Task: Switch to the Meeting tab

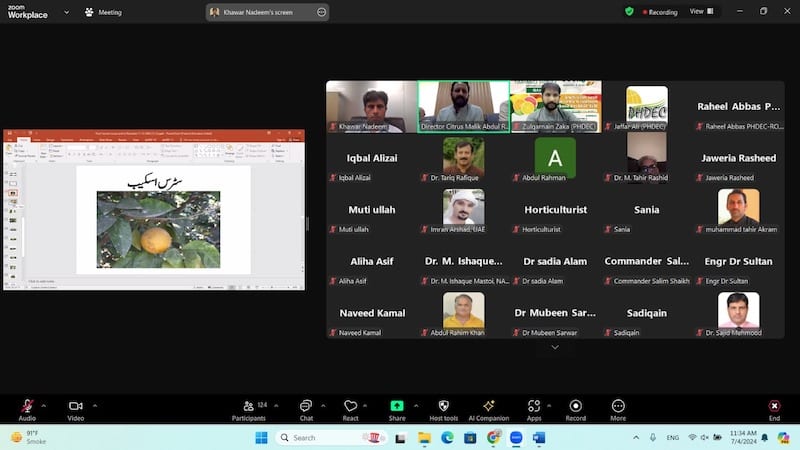Action: 103,12
